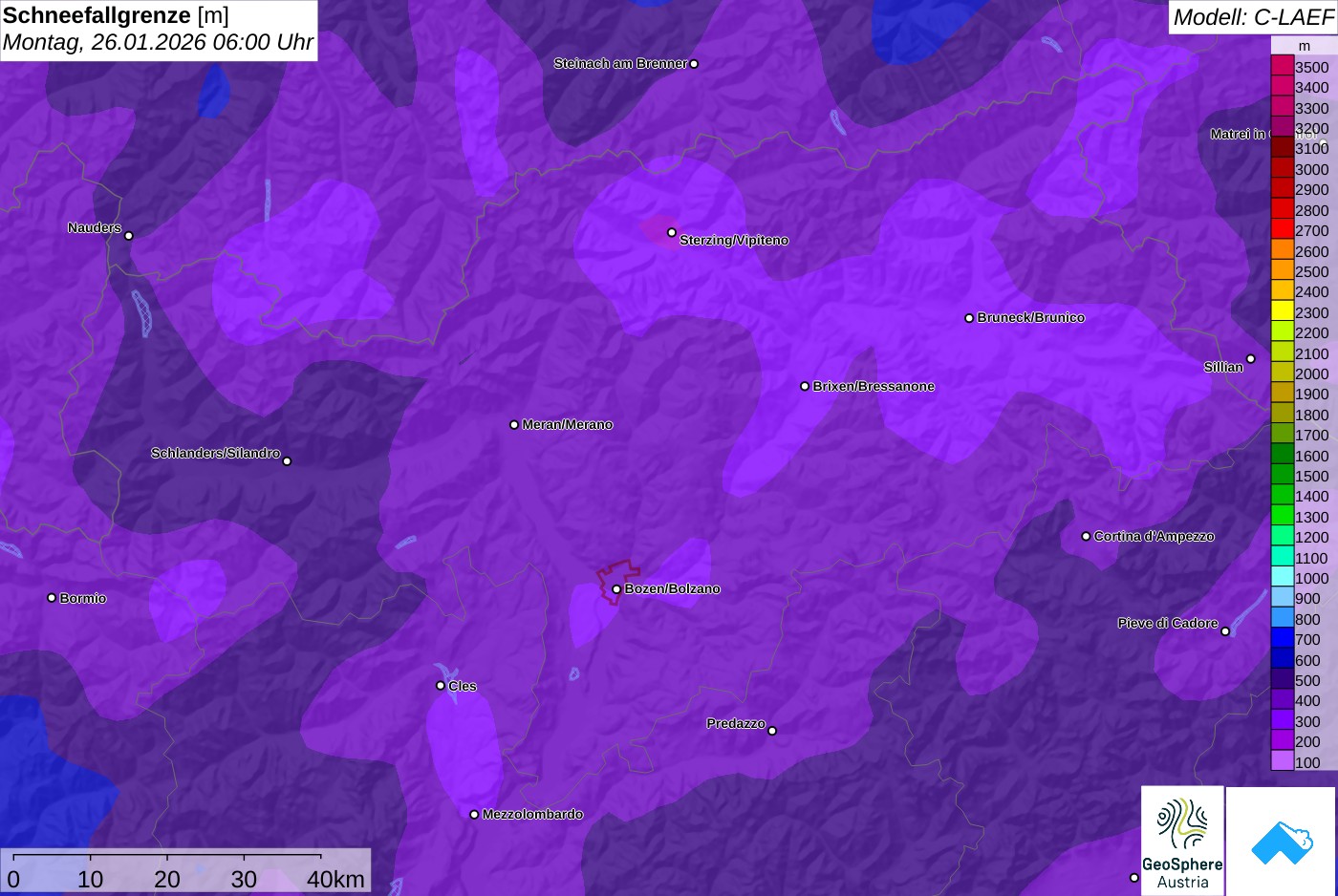Screen dimensions: 1338x896
Task: Click the 'Sillian' town label
Action: [x=1223, y=367]
